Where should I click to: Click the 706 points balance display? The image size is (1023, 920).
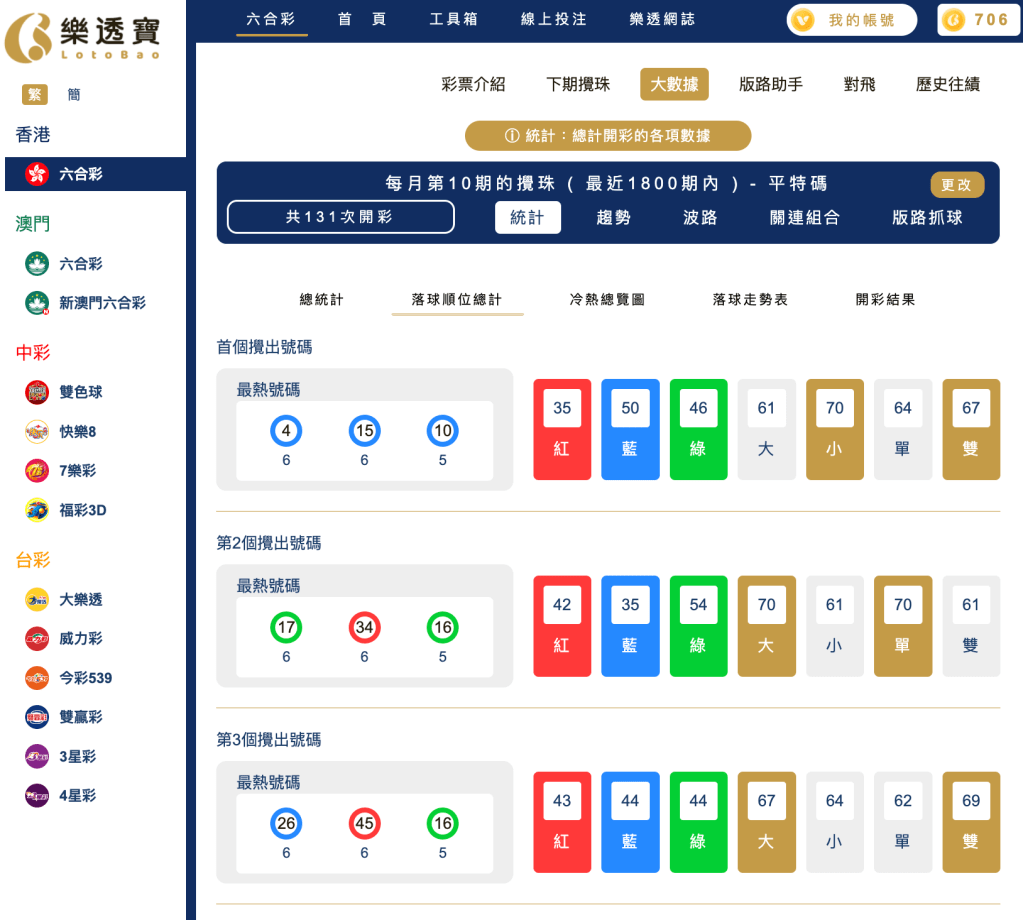coord(977,19)
